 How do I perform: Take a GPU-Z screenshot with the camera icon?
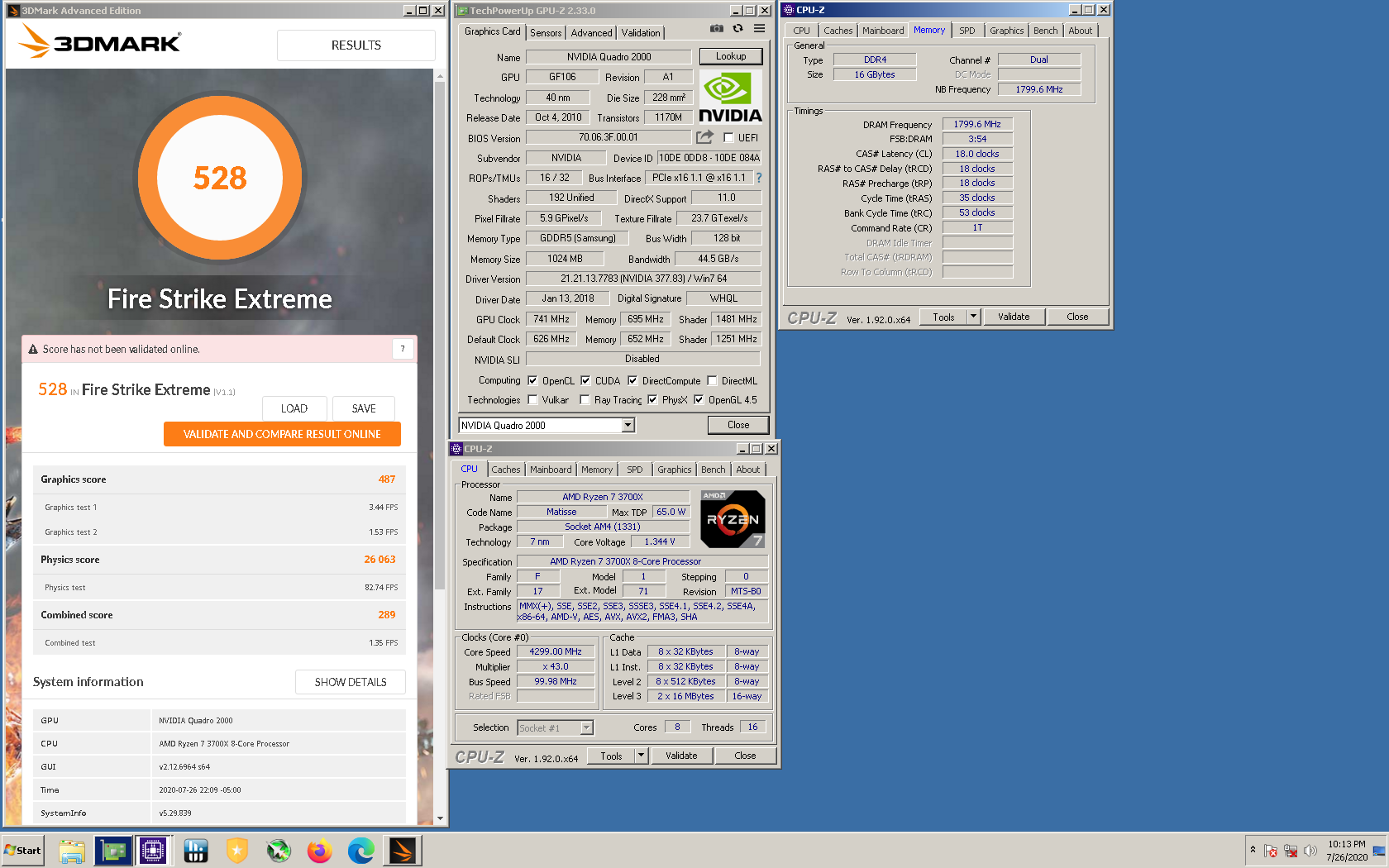pyautogui.click(x=716, y=29)
